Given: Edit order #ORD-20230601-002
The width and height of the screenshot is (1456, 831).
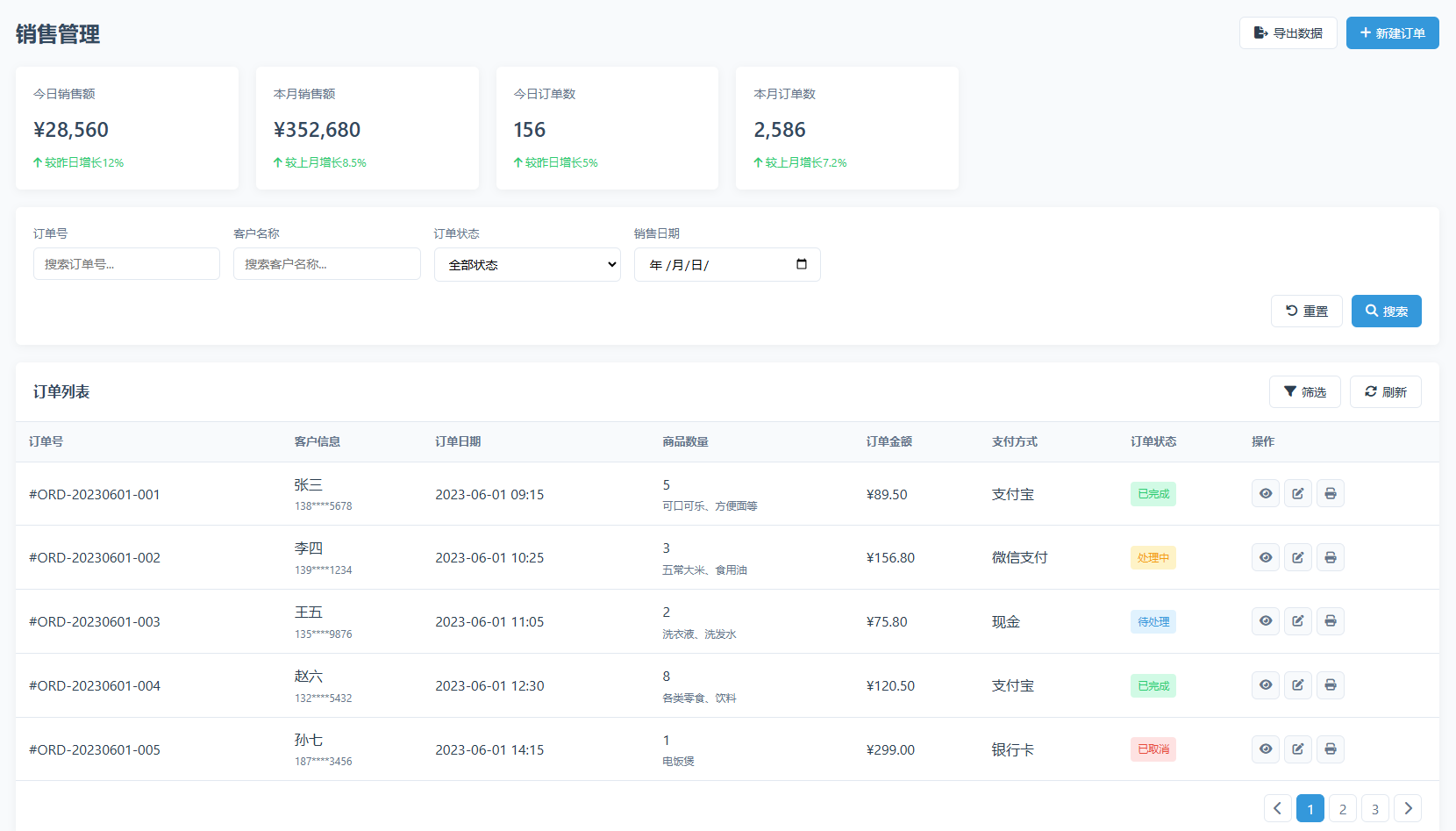Looking at the screenshot, I should [x=1297, y=557].
